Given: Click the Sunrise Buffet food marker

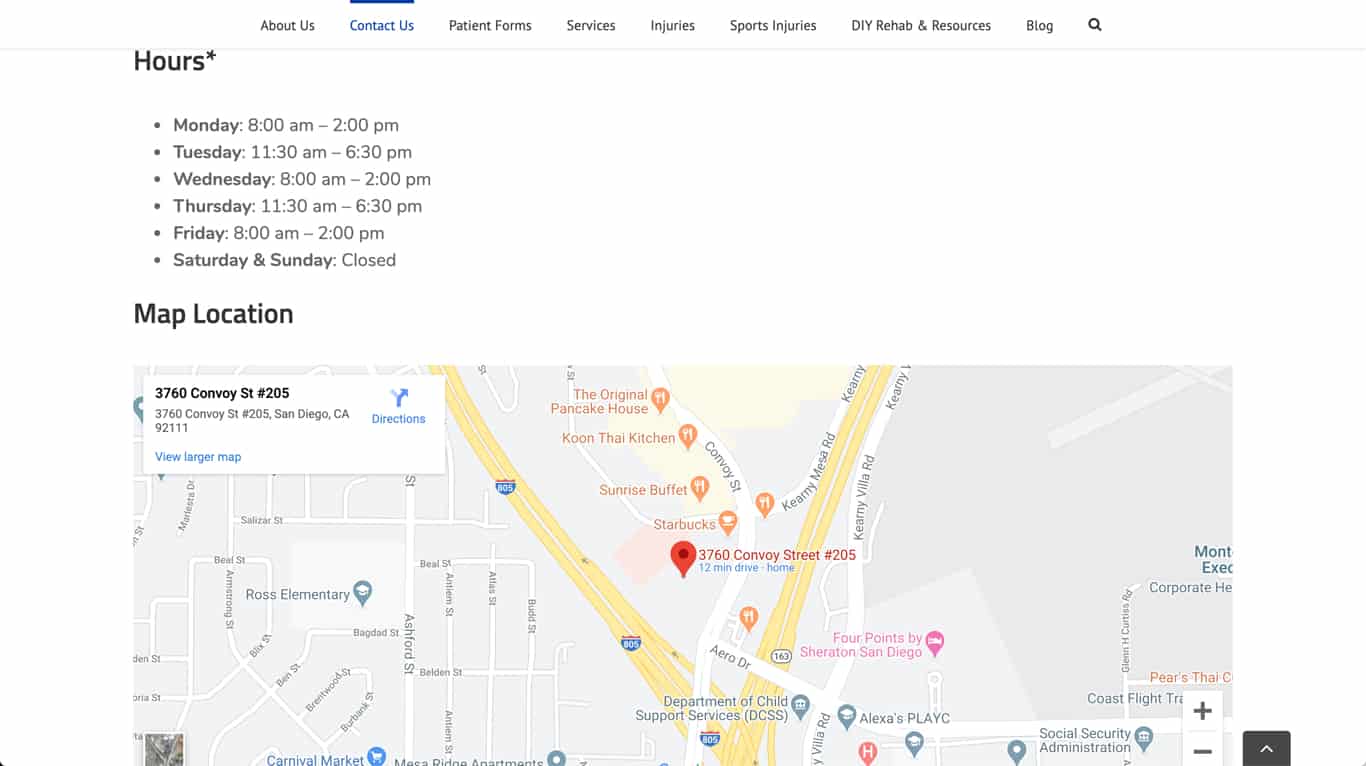Looking at the screenshot, I should click(x=700, y=490).
